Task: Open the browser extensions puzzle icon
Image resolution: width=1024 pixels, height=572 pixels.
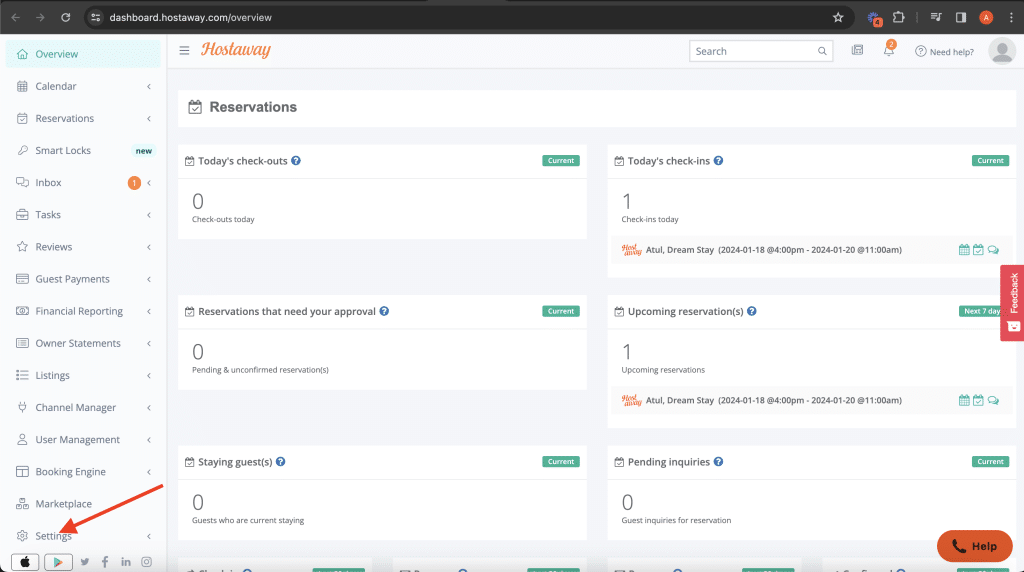Action: pos(899,18)
